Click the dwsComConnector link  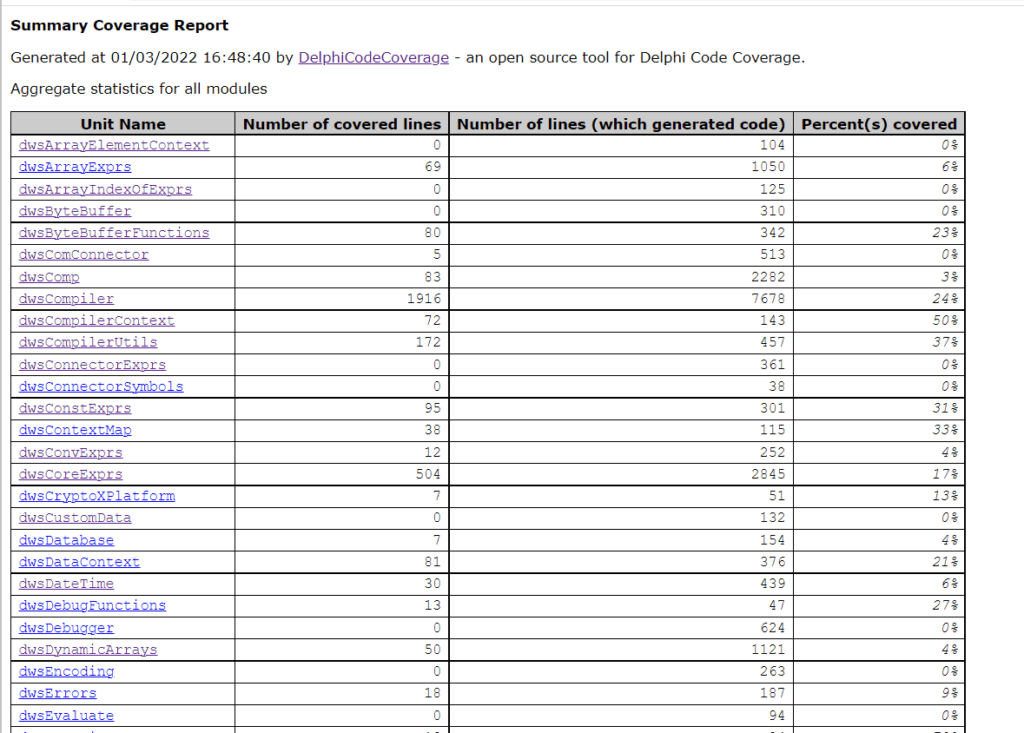84,255
